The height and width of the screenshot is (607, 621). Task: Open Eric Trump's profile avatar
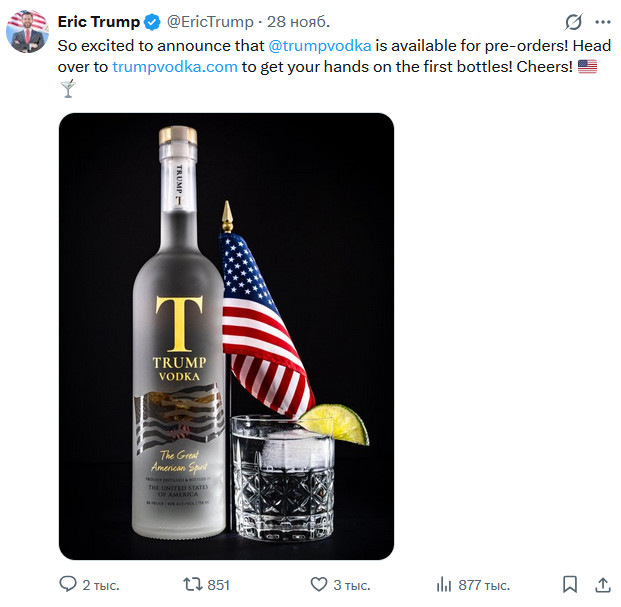pos(28,31)
